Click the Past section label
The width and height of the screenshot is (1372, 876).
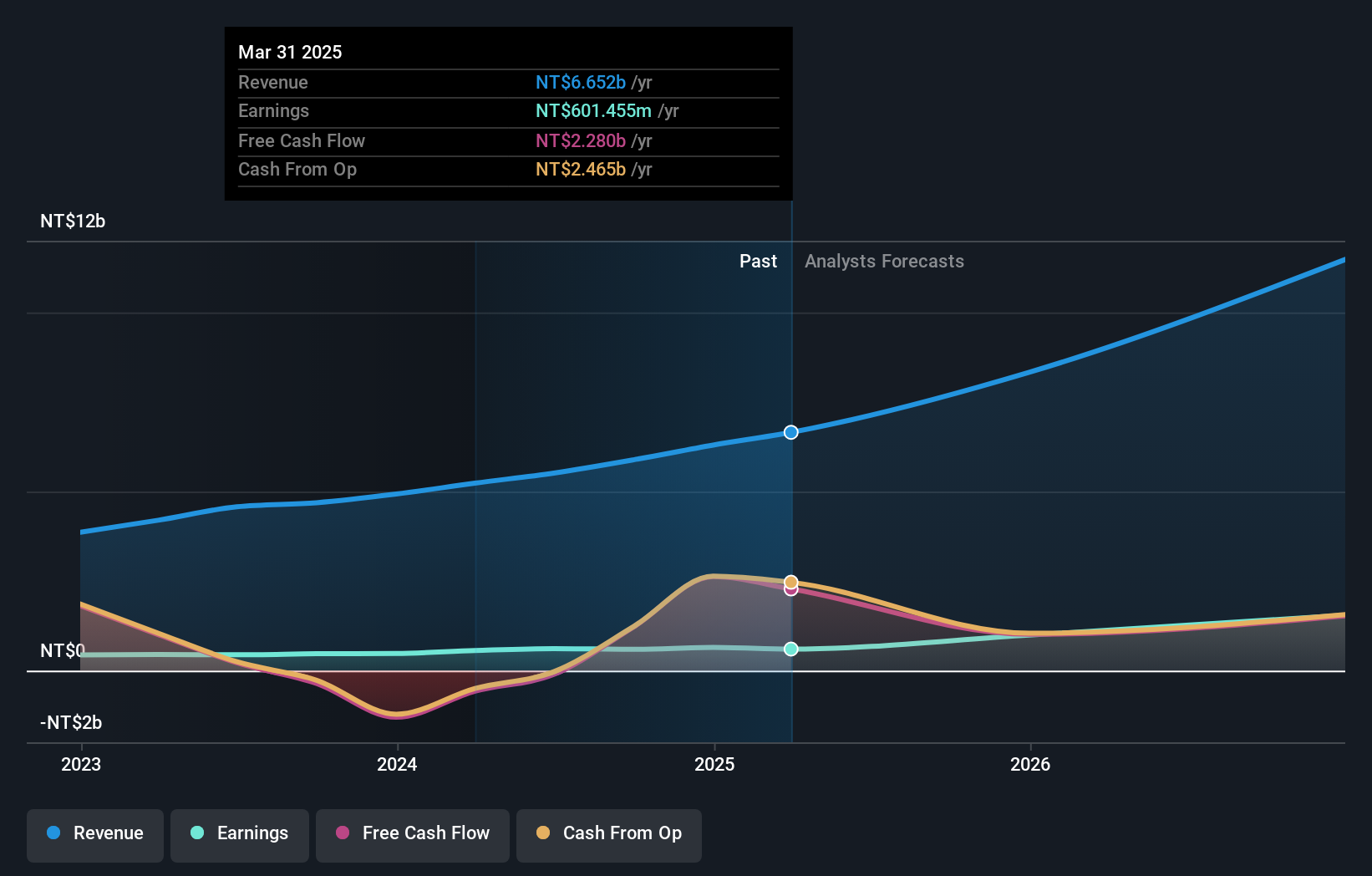(x=758, y=262)
